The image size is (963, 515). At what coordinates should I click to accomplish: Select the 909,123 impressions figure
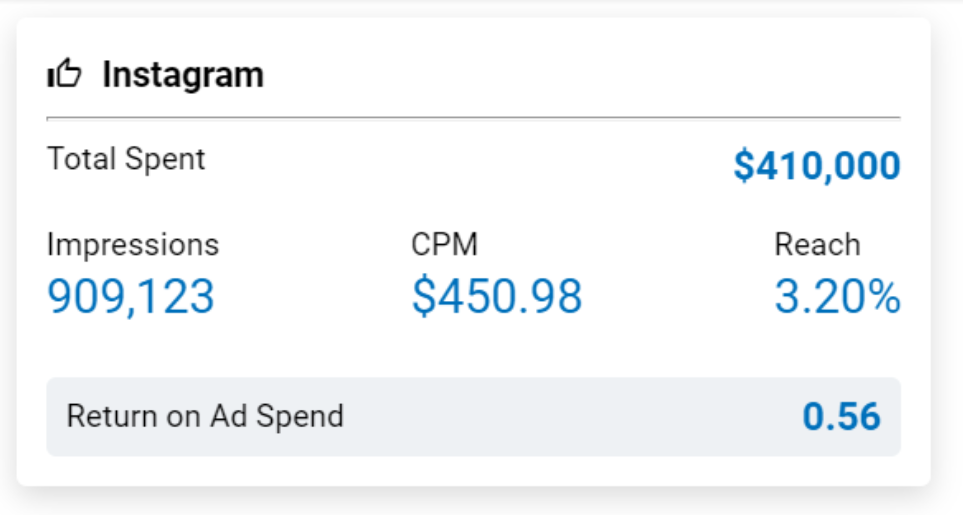pos(131,296)
